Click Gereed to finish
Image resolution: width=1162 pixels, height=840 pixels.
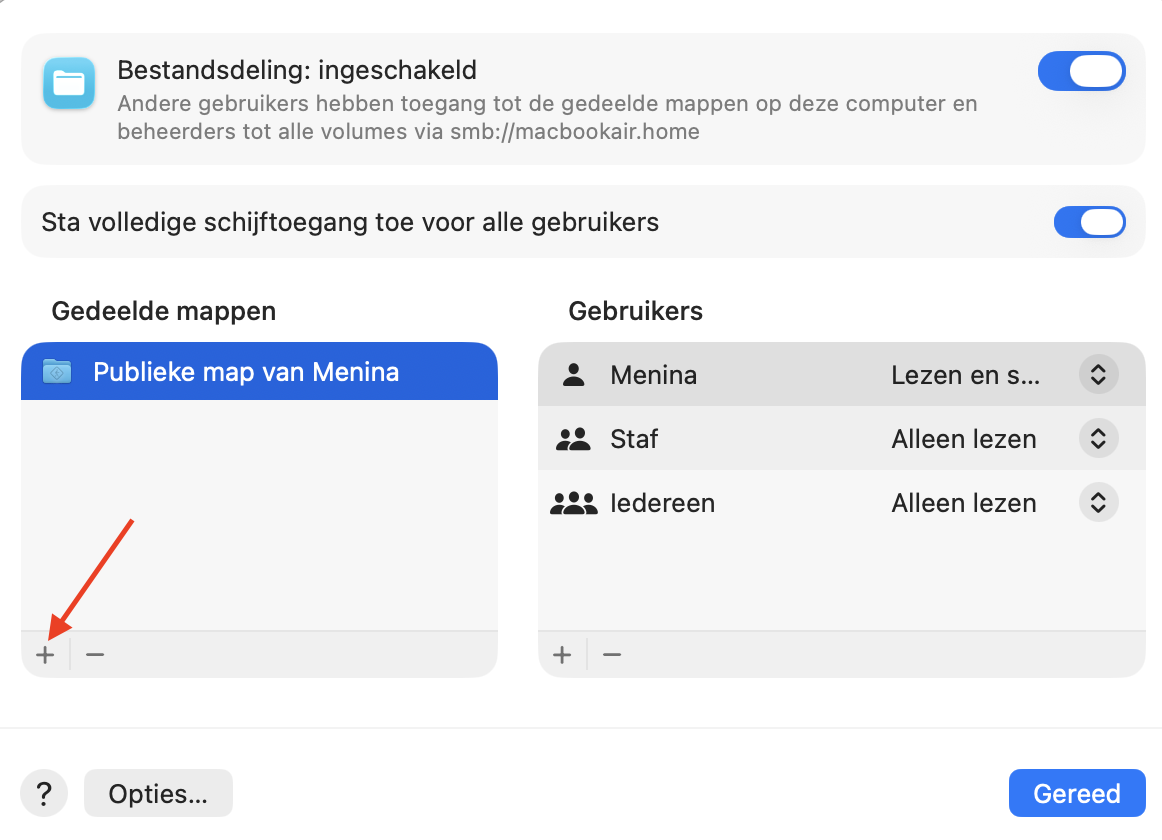point(1077,792)
